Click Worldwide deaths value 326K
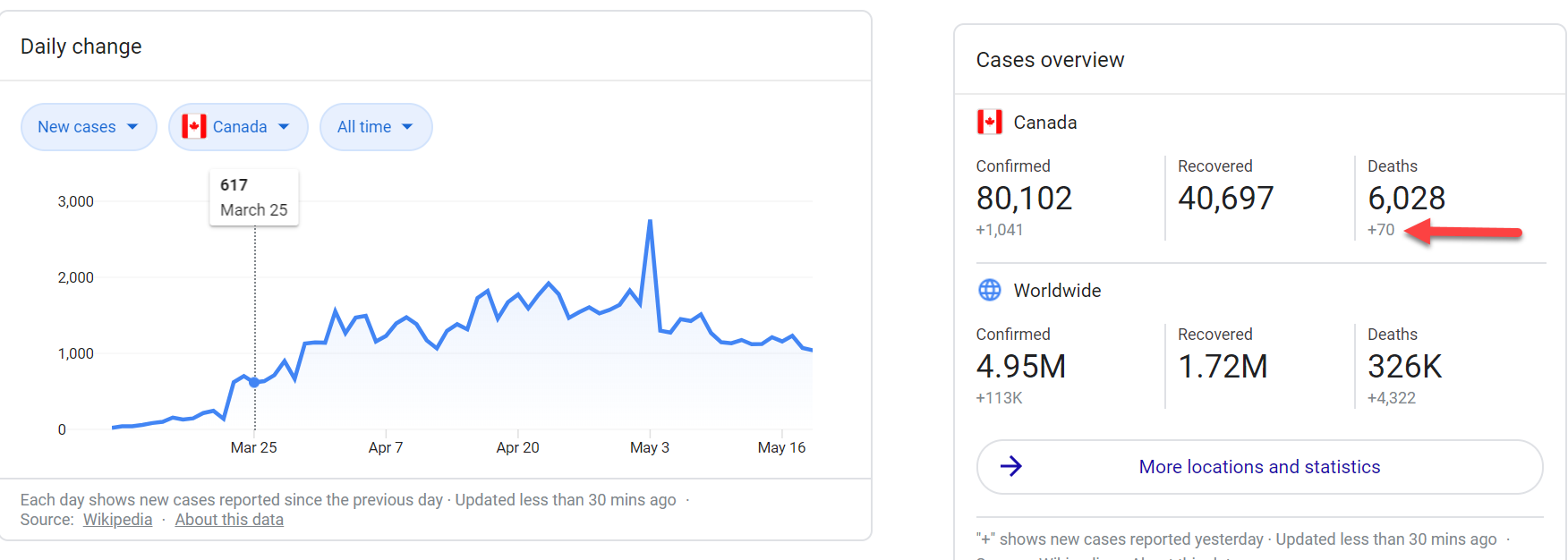Screen dimensions: 1568x560 (x=1404, y=366)
